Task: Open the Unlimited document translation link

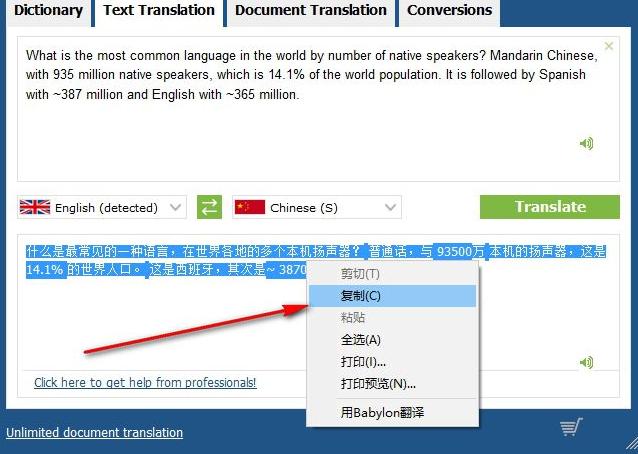Action: [x=94, y=433]
